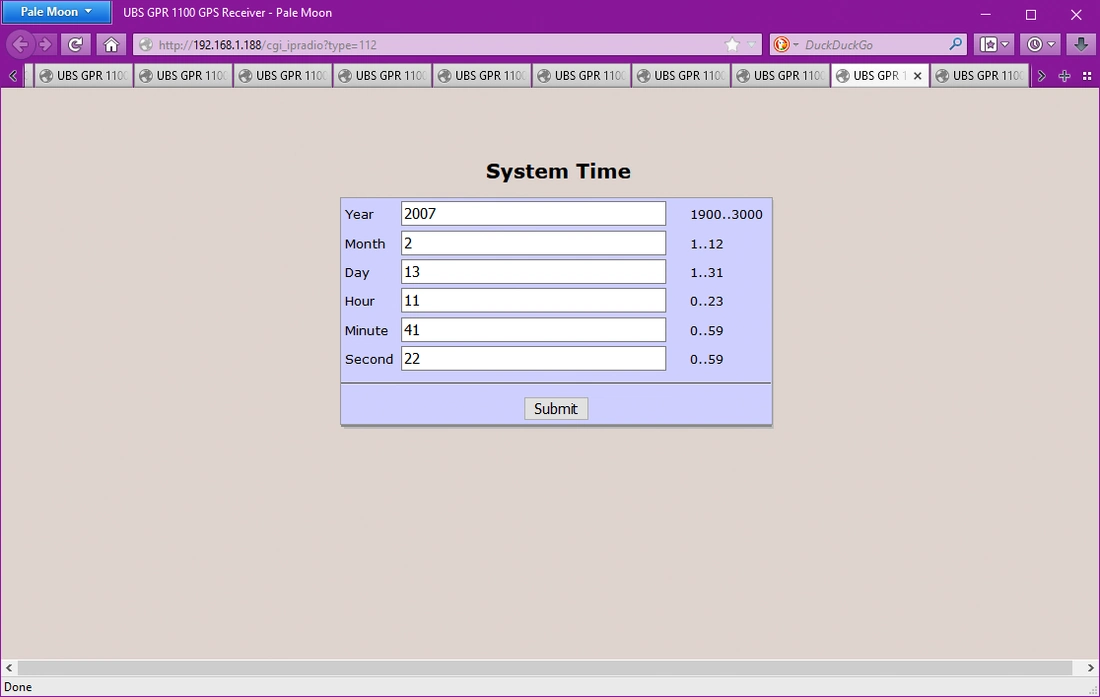Submit the System Time form
This screenshot has height=697, width=1100.
tap(556, 409)
